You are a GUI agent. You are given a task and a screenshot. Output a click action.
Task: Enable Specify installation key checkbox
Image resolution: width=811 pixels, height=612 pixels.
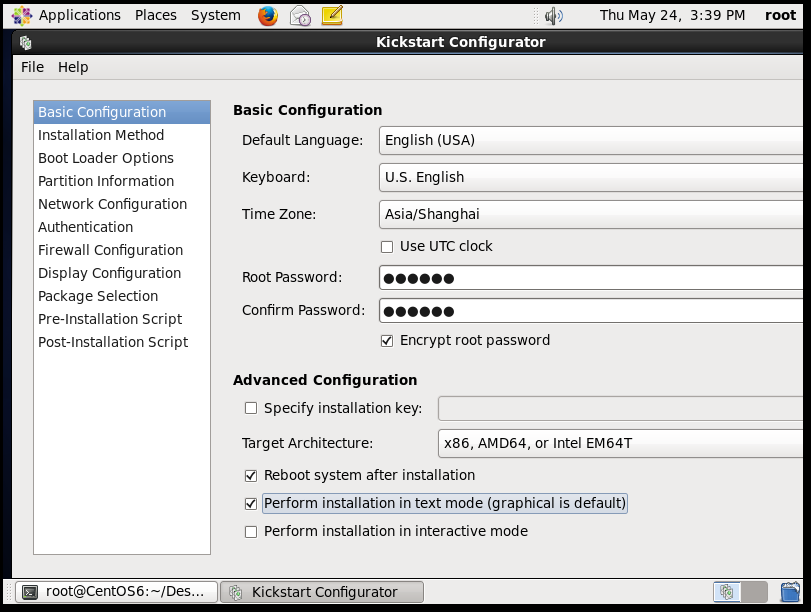point(251,408)
